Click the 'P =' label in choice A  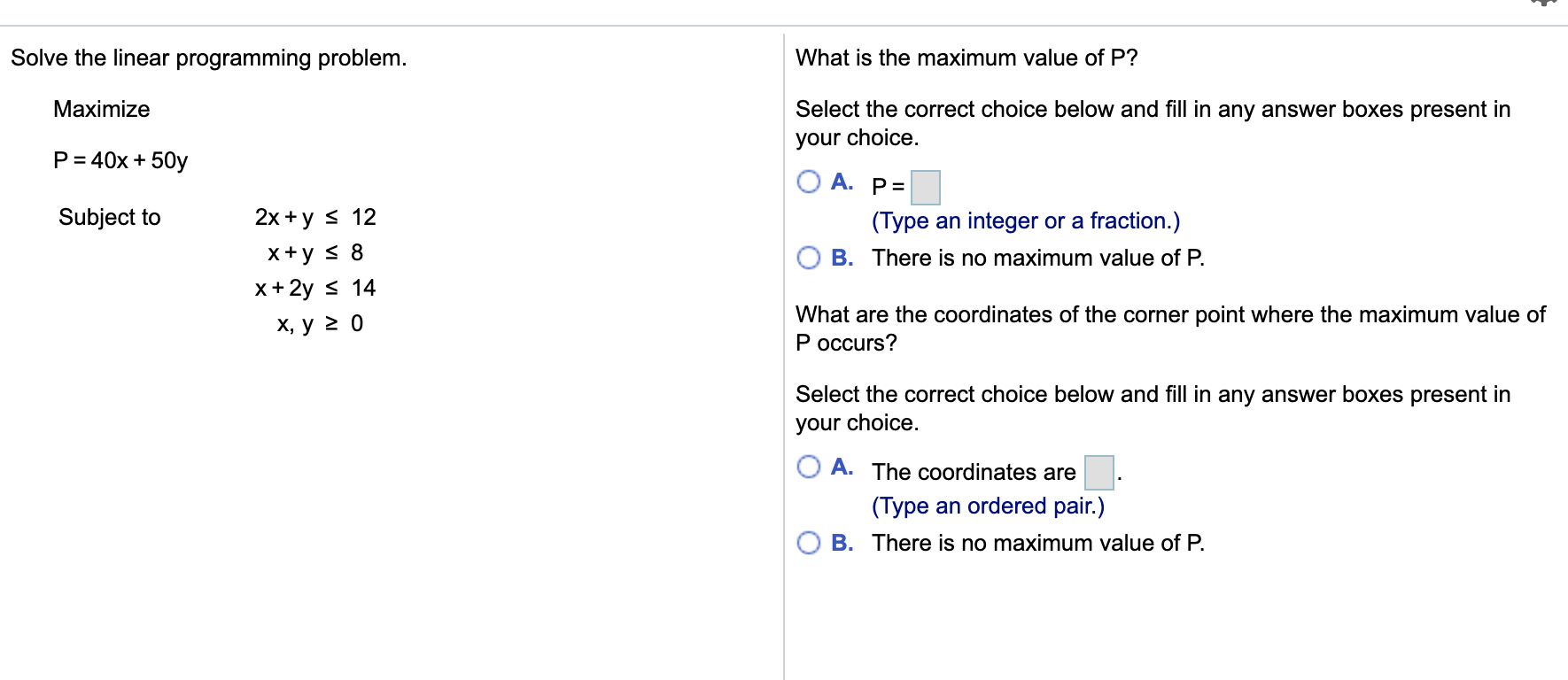[888, 187]
